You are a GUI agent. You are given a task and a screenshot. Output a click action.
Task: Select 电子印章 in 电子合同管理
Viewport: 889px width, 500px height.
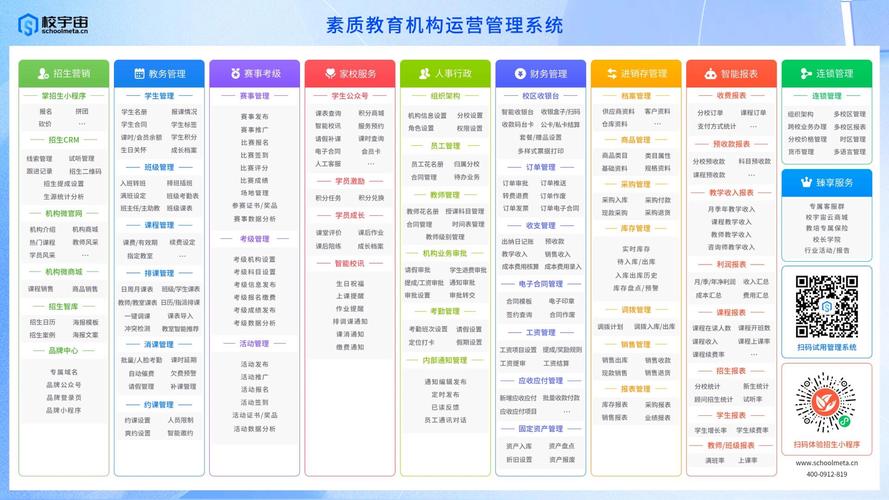[561, 301]
